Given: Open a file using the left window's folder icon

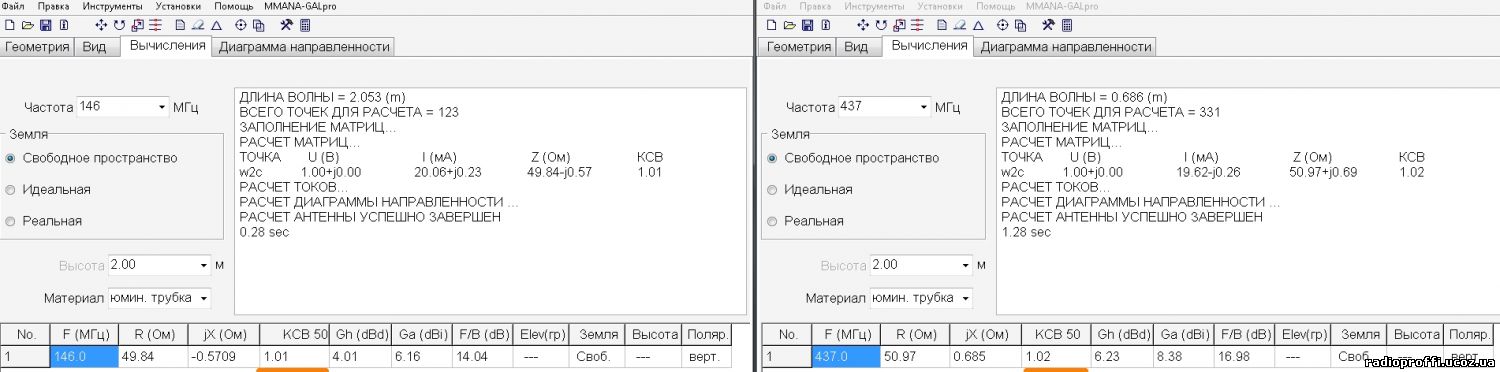Looking at the screenshot, I should coord(28,25).
